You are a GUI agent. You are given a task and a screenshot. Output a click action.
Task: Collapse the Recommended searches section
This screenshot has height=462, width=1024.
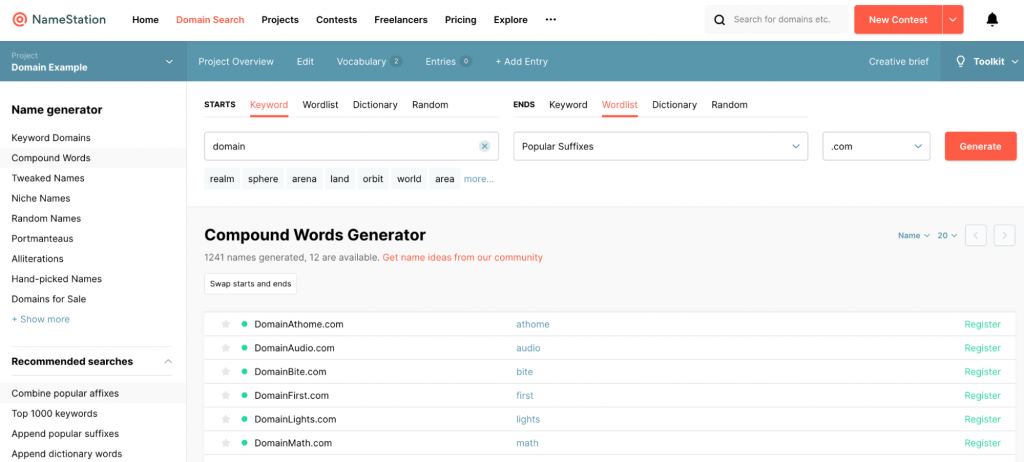[x=168, y=361]
